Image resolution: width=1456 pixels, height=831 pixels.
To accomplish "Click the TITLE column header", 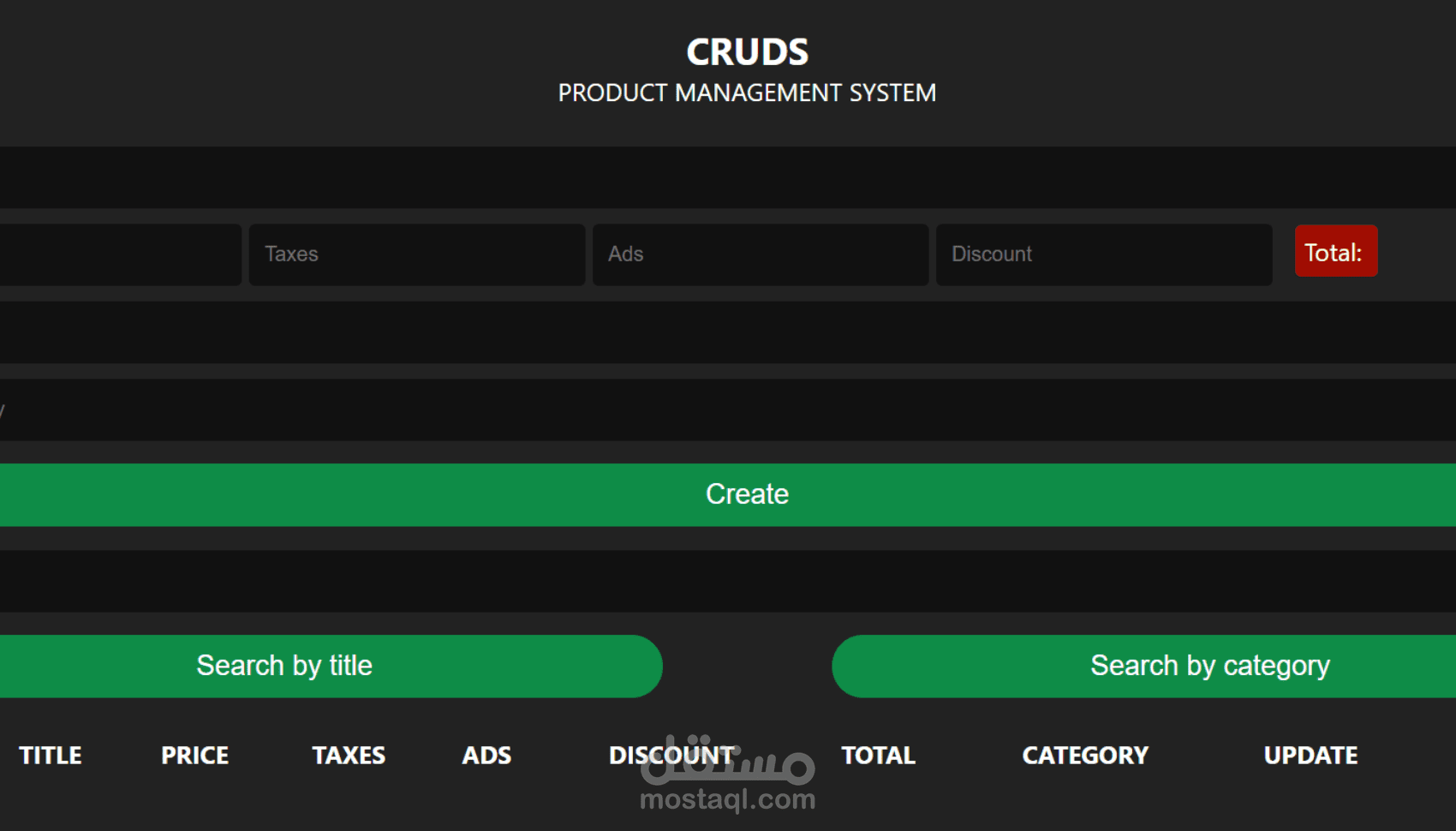I will tap(51, 755).
